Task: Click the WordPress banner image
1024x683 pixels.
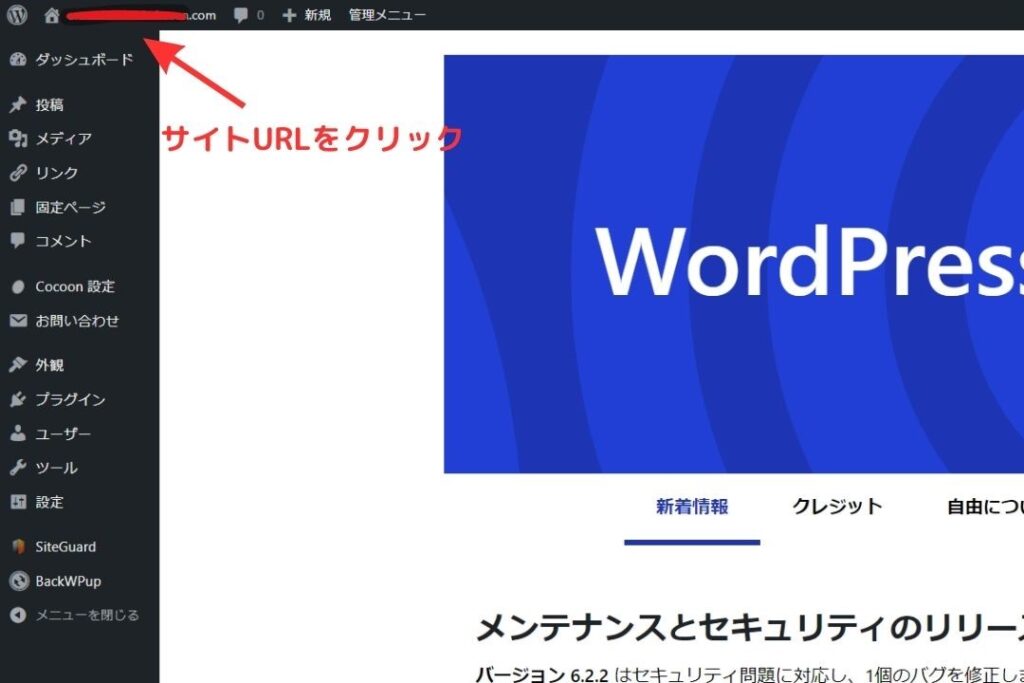Action: click(x=734, y=264)
